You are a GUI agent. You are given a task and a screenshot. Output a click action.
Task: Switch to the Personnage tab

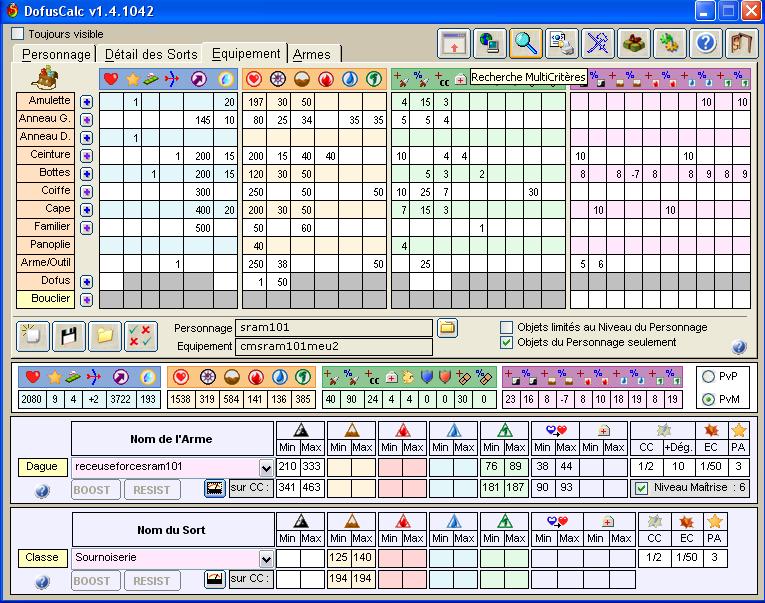56,54
